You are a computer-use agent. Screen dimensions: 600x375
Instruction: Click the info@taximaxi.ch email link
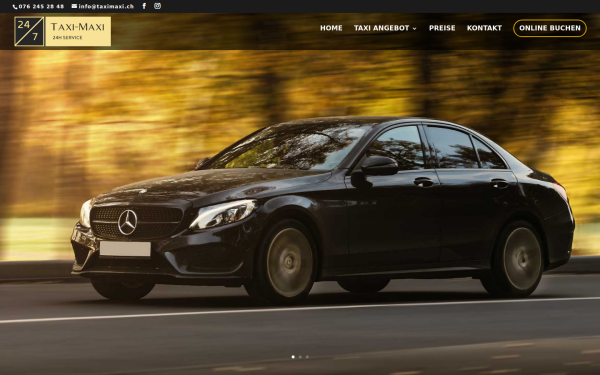pos(106,7)
